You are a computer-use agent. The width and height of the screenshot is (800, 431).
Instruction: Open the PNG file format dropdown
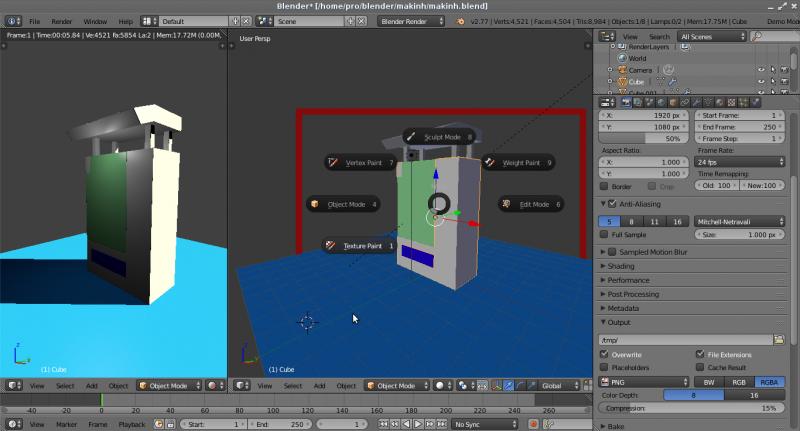644,381
